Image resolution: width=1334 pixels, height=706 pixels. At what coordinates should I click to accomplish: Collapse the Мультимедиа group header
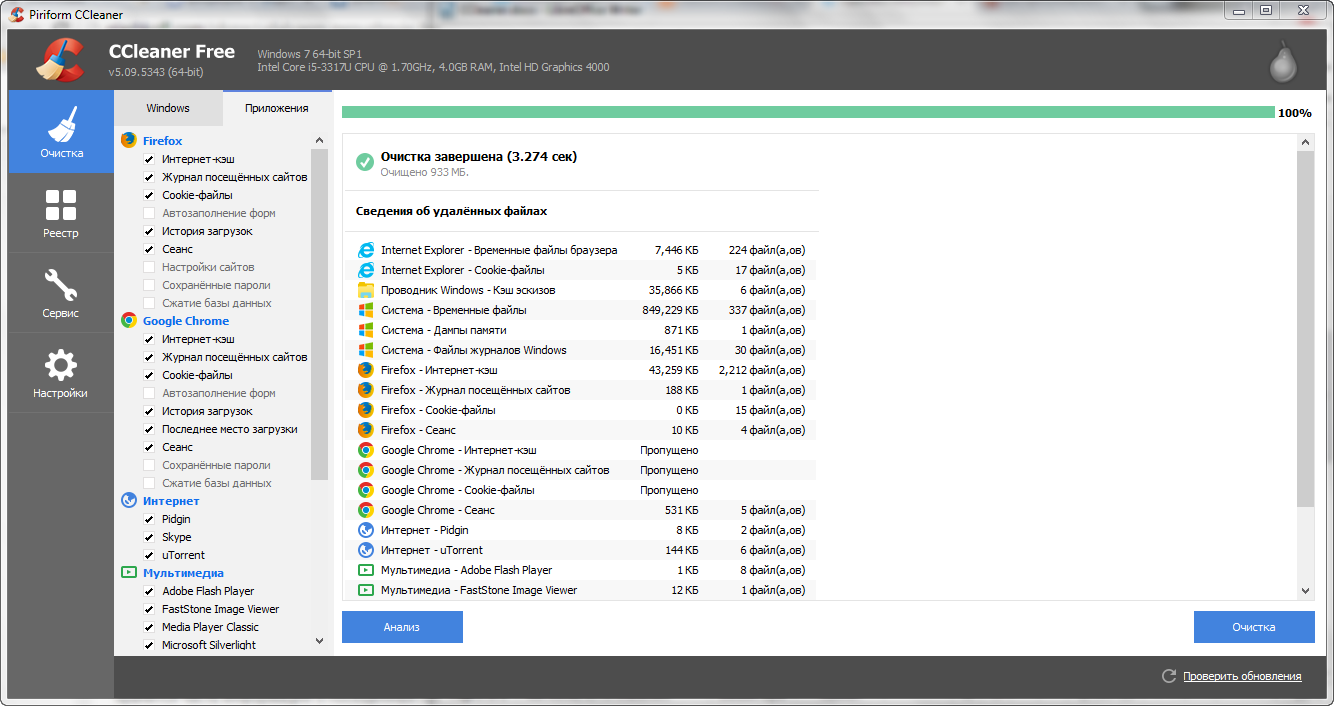(x=183, y=573)
